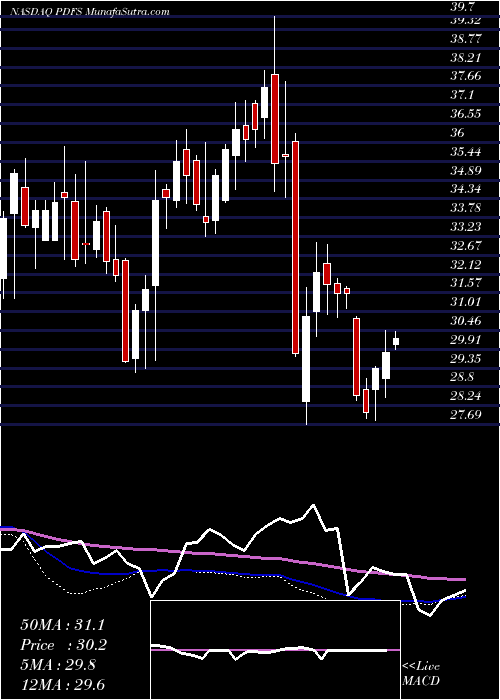Image resolution: width=500 pixels, height=700 pixels.
Task: Click the 34.34 price axis label
Action: pos(467,189)
